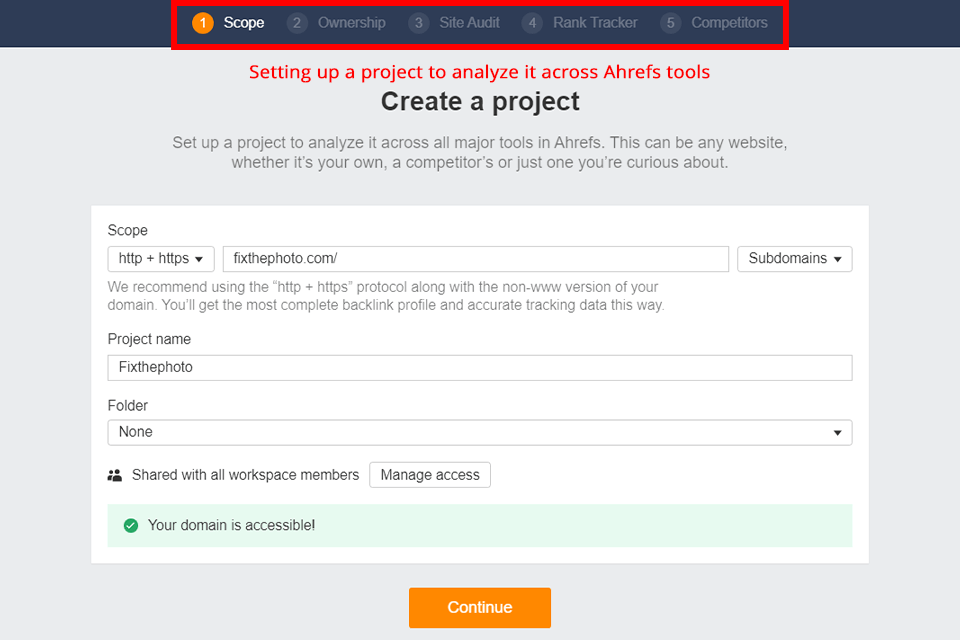Focus the Project name field

tap(480, 367)
